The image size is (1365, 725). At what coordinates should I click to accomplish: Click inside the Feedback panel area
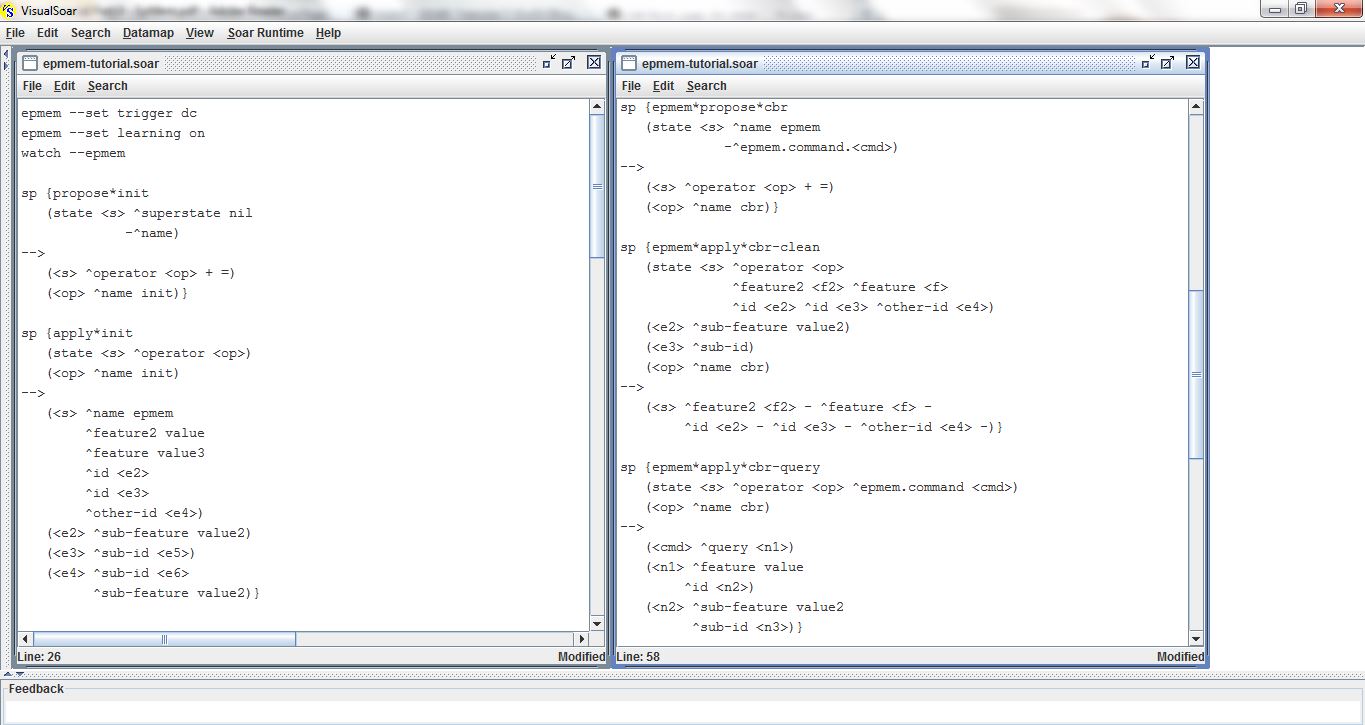click(680, 710)
